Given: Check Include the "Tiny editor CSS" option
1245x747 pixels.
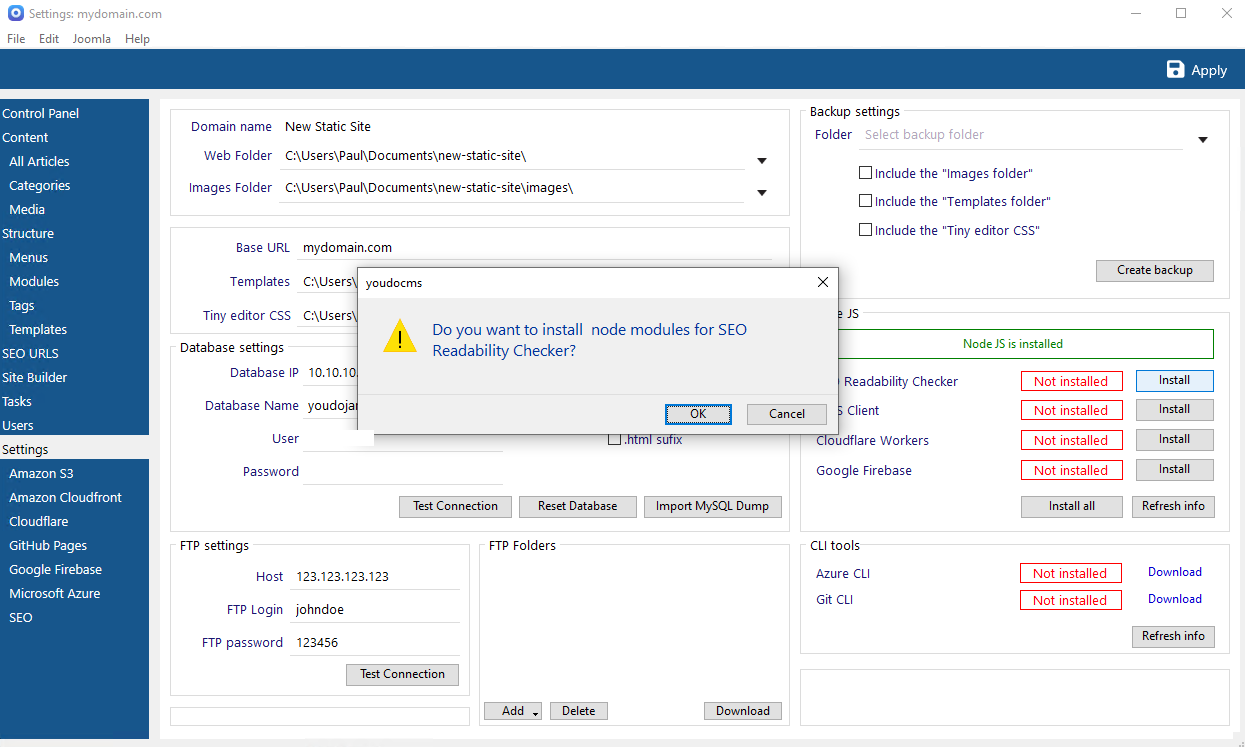Looking at the screenshot, I should (x=866, y=230).
